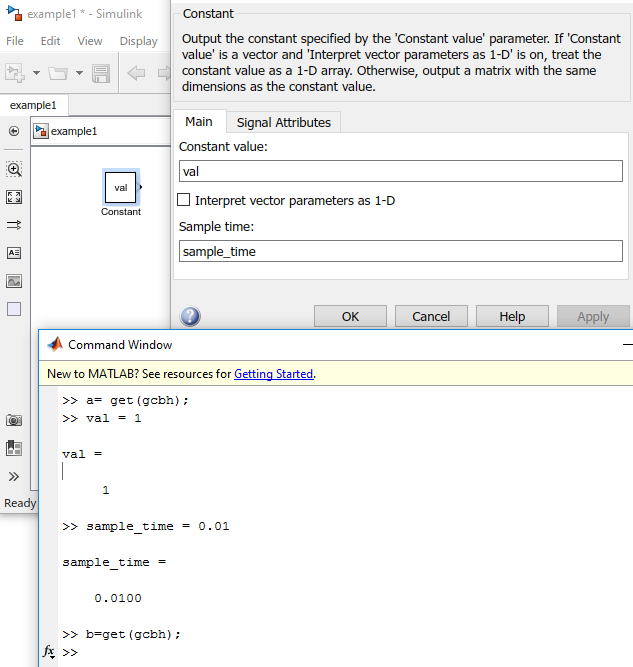Click the New Model toolbar icon

click(15, 73)
